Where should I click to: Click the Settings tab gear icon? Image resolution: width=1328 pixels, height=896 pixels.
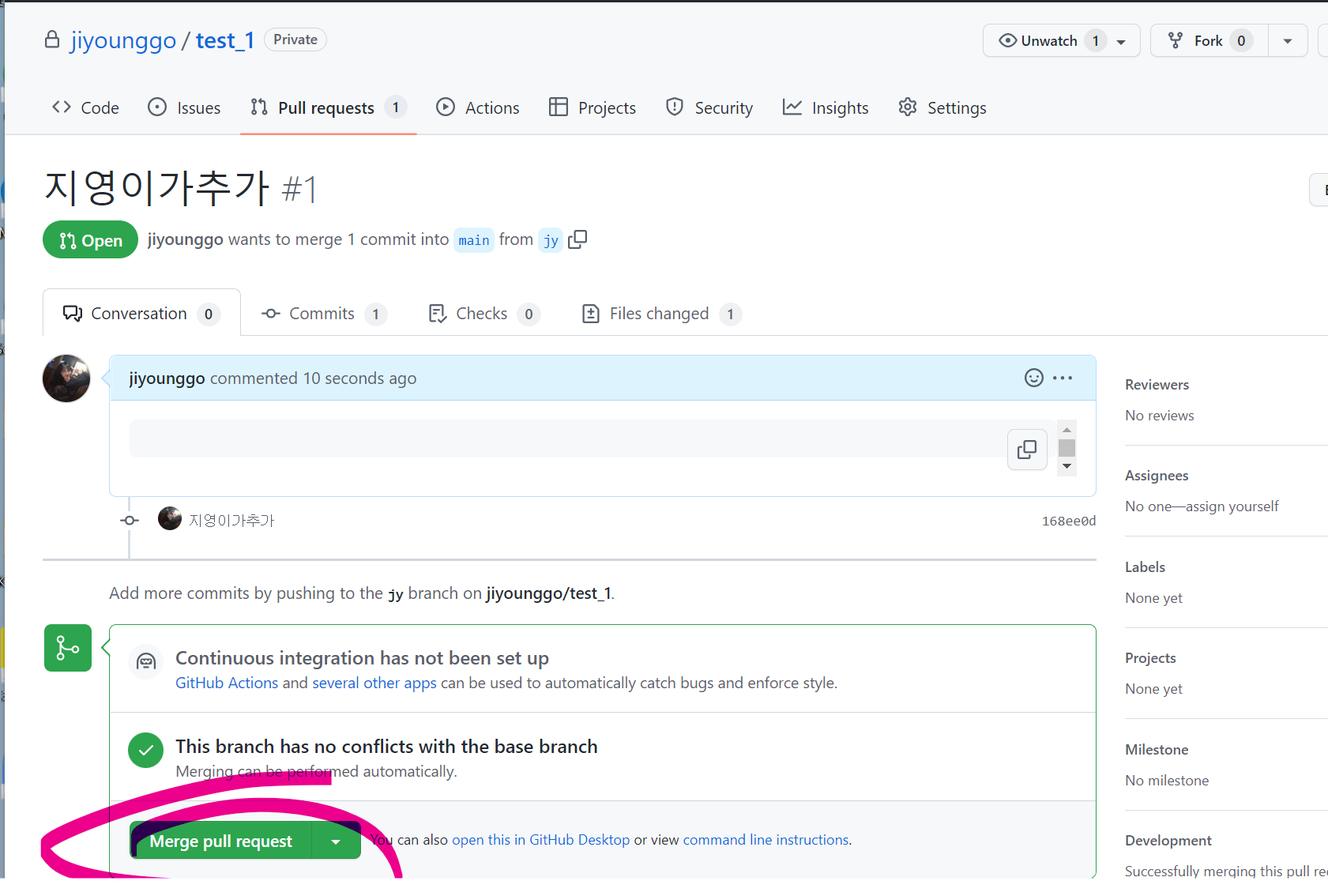pyautogui.click(x=908, y=107)
